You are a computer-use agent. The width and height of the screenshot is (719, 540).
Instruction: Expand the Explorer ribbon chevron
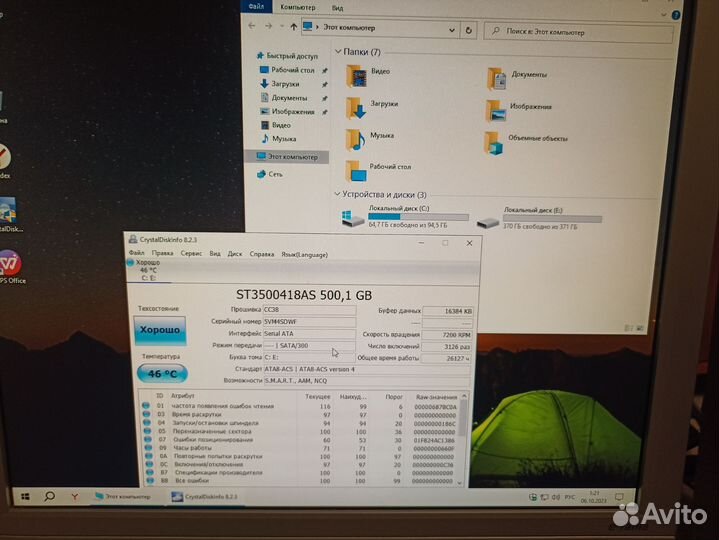coord(664,15)
